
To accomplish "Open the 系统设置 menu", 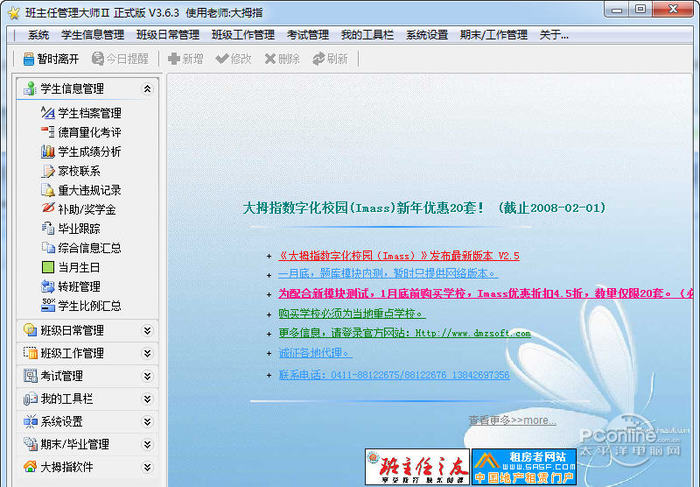I will click(x=427, y=35).
